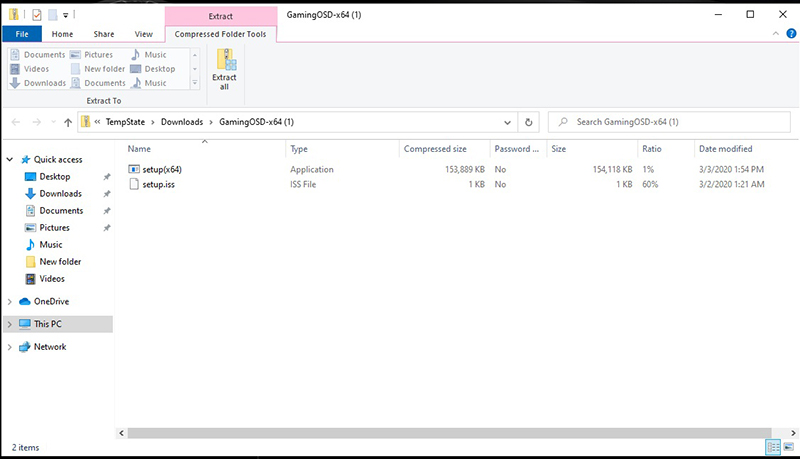Collapse the Quick access tree

[10, 160]
